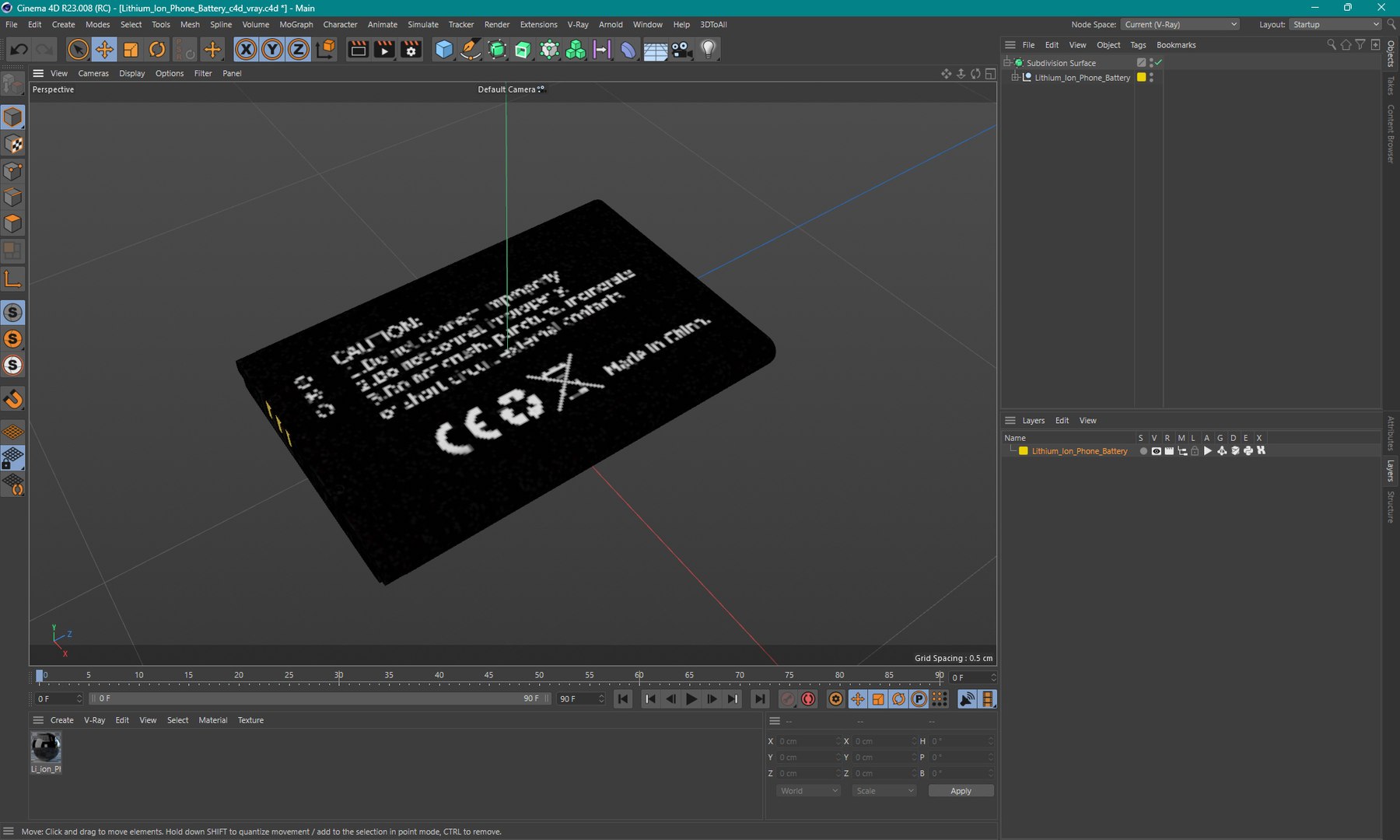Expand the Lithium_Ion_Phone_Battery object node

pos(1015,78)
